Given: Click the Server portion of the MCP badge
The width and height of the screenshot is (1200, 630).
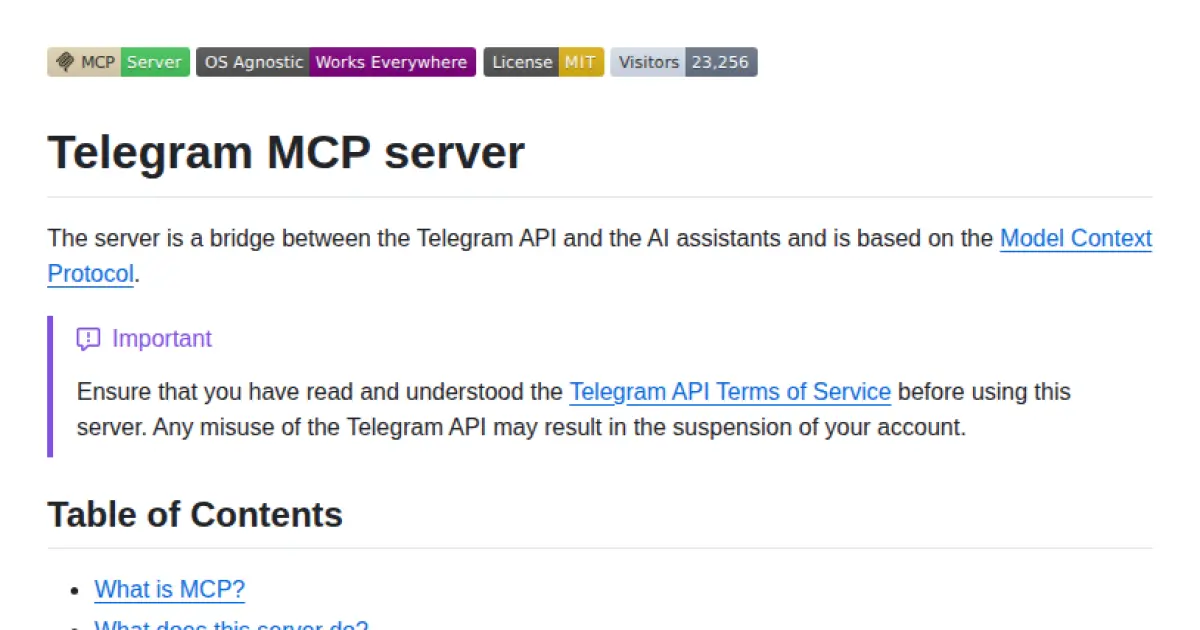Looking at the screenshot, I should coord(154,61).
